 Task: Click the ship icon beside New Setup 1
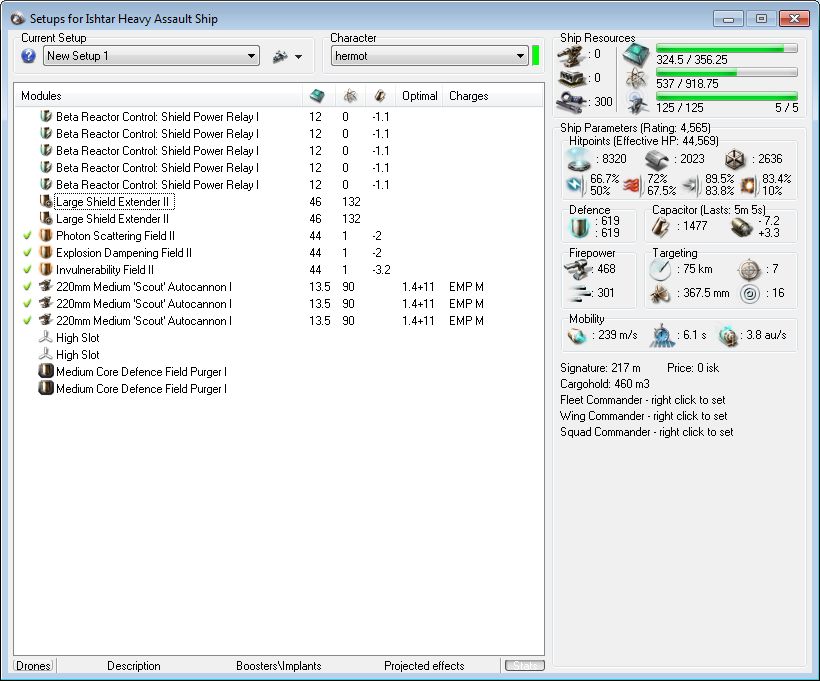pyautogui.click(x=280, y=56)
